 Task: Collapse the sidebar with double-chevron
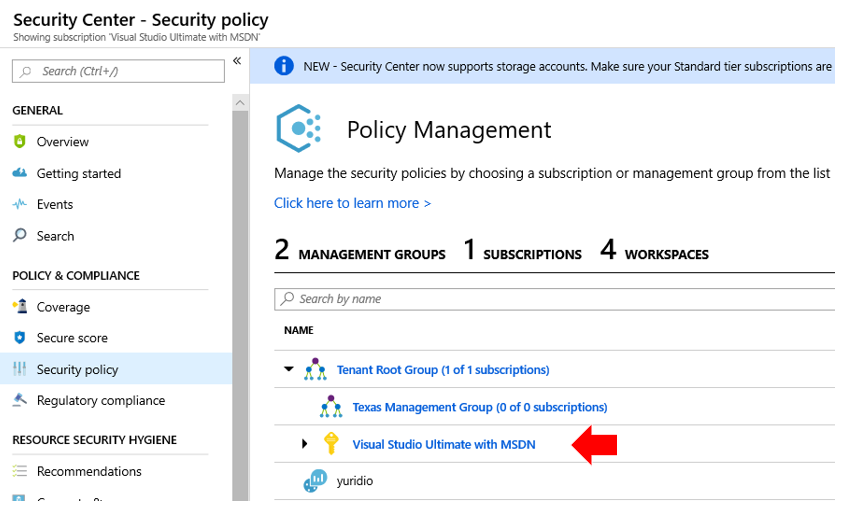click(x=237, y=61)
